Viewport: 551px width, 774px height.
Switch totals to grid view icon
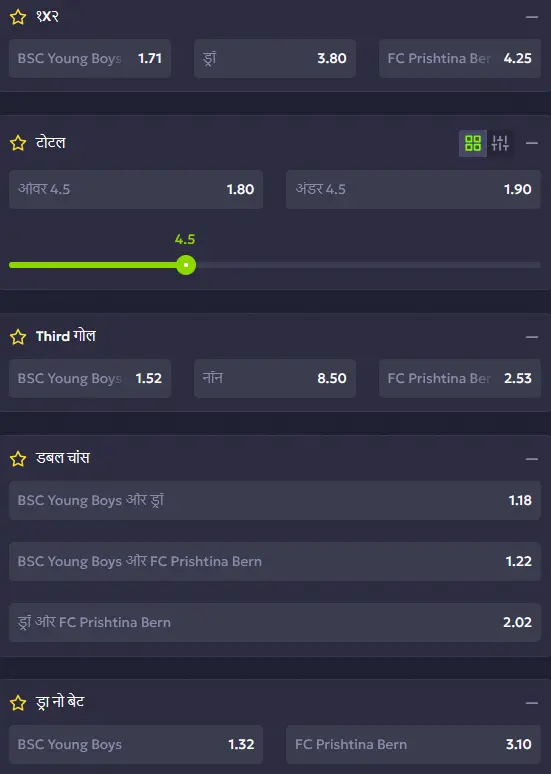click(x=472, y=143)
